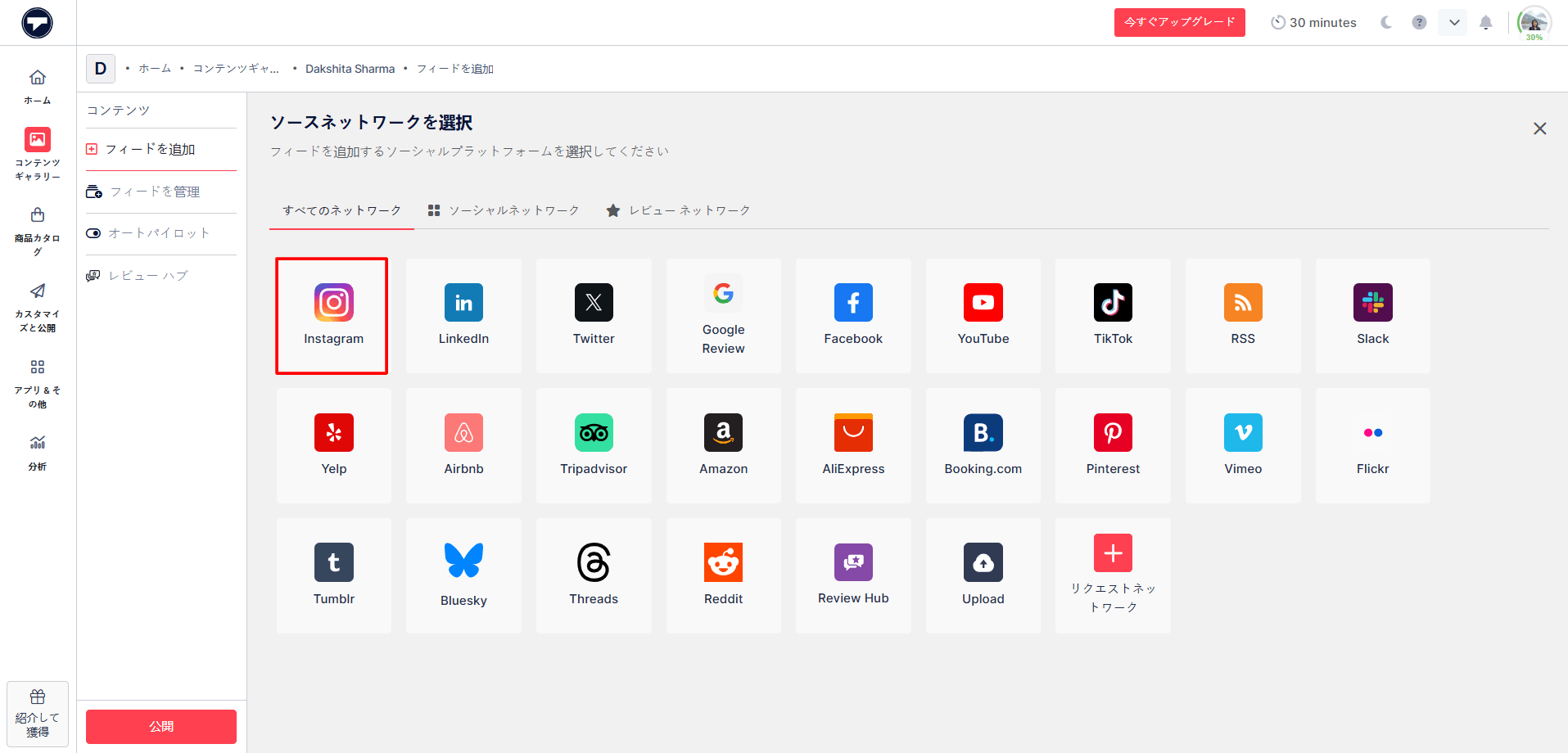Screen dimensions: 1568x753
Task: Choose the Booking.com network card
Action: coord(983,446)
